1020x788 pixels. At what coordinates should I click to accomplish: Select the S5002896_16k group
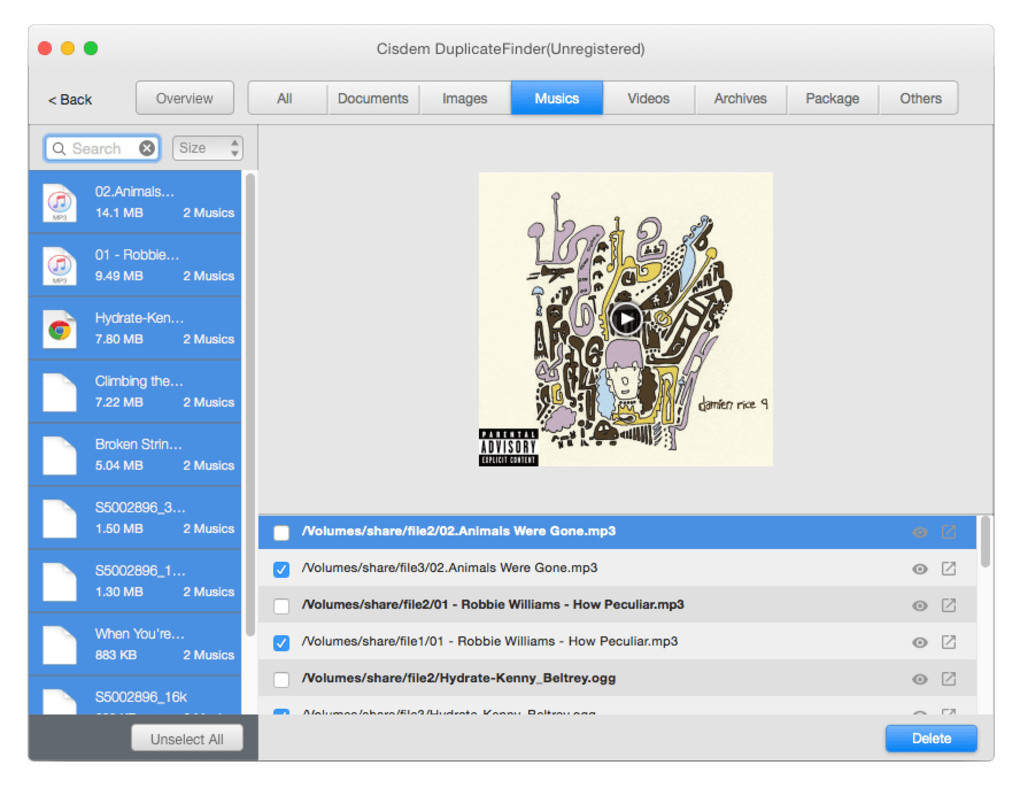click(x=135, y=696)
